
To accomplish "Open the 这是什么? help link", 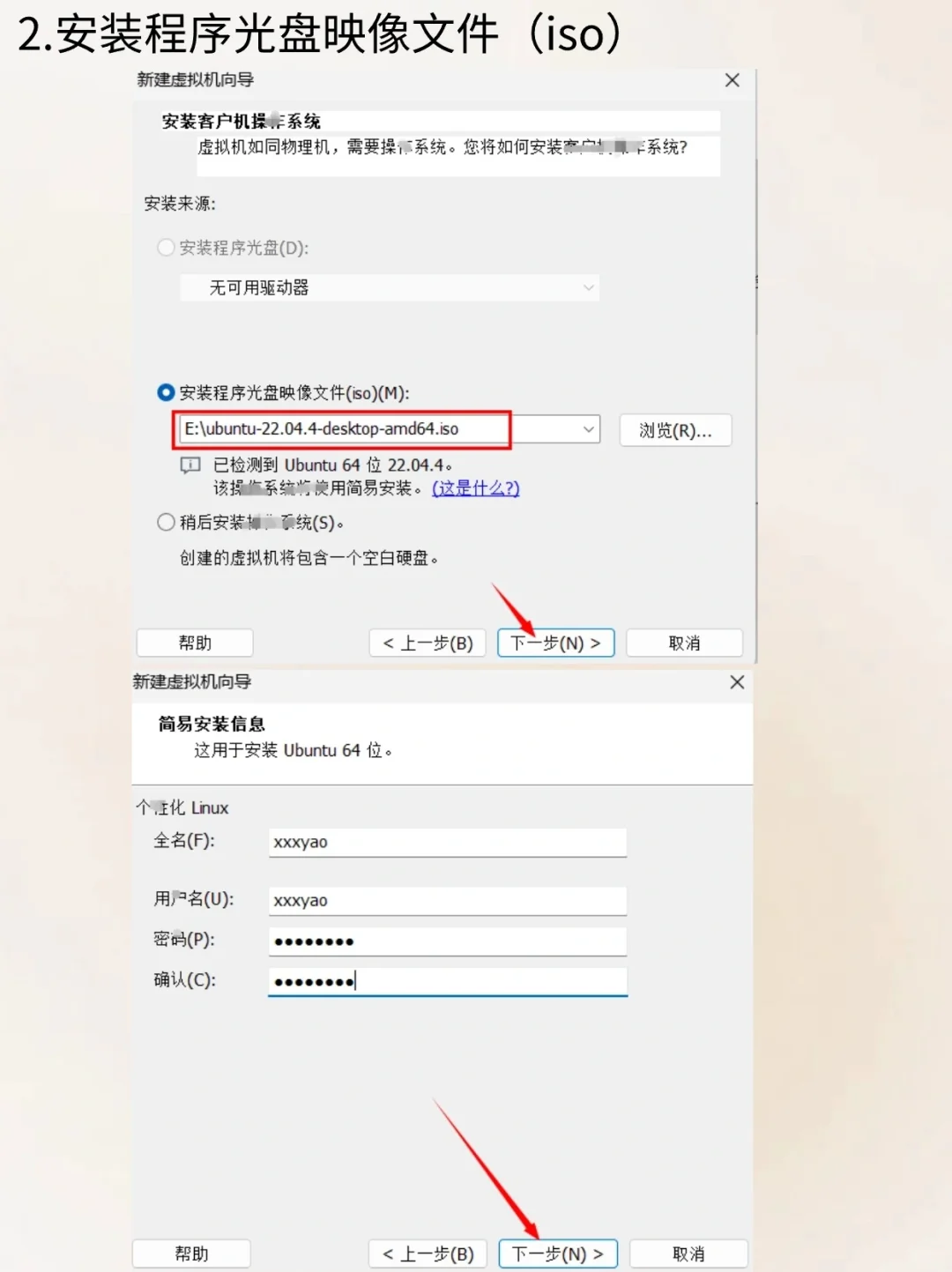I will [474, 487].
